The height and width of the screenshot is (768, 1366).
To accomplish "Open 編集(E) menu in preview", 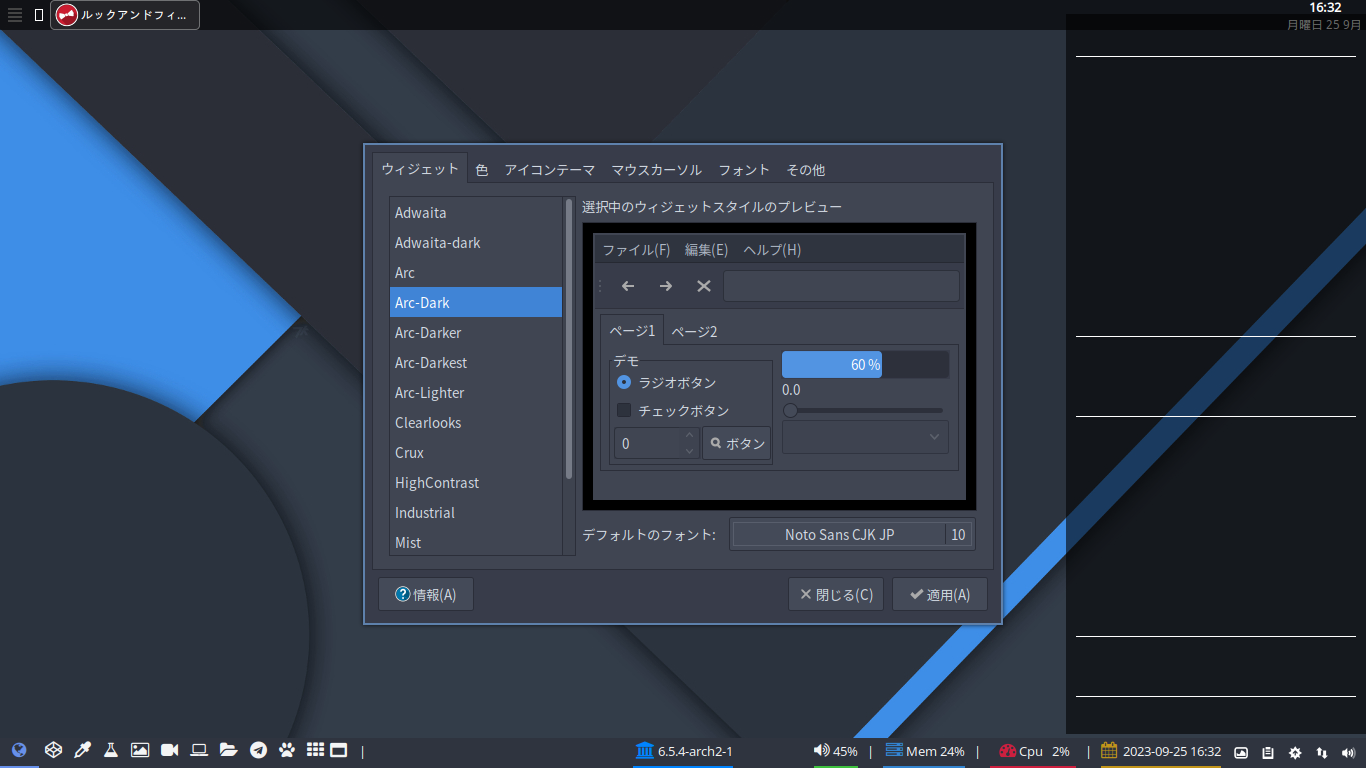I will click(706, 250).
